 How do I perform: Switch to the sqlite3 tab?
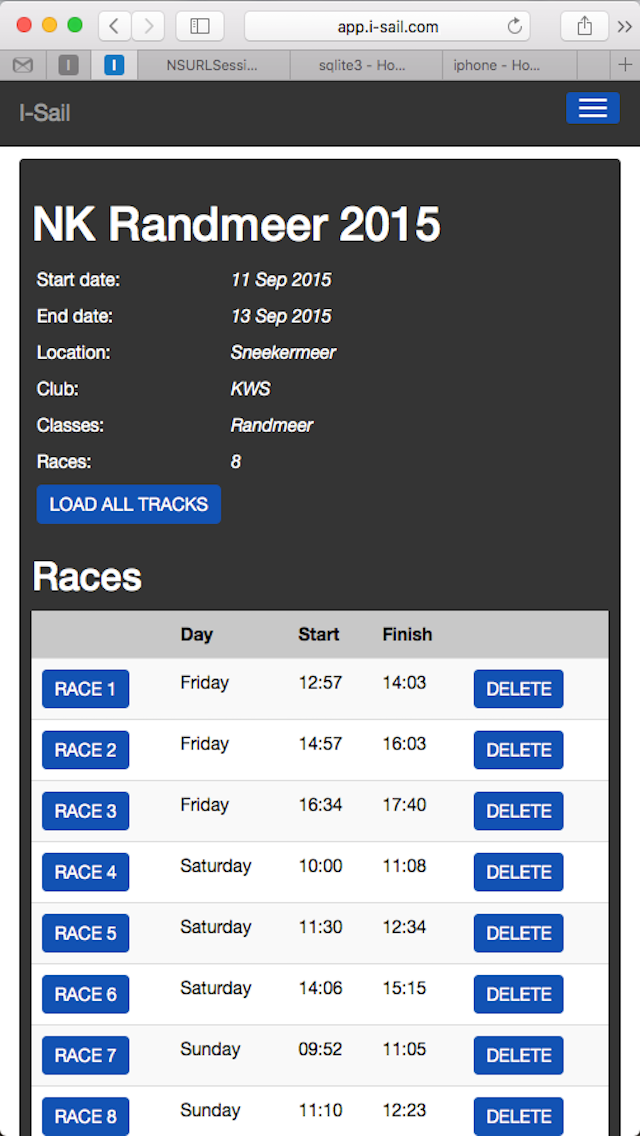click(x=362, y=65)
